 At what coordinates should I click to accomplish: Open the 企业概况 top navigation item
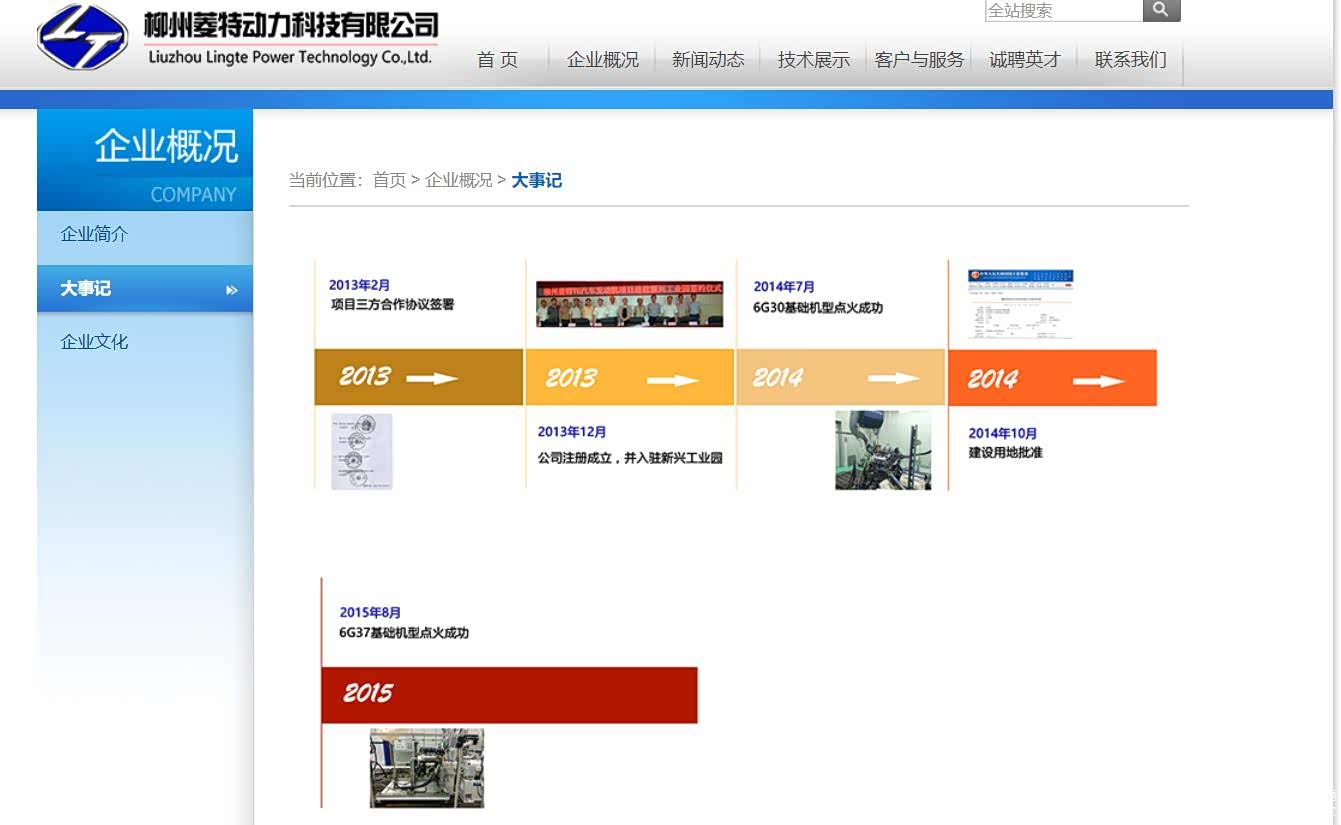[x=602, y=60]
